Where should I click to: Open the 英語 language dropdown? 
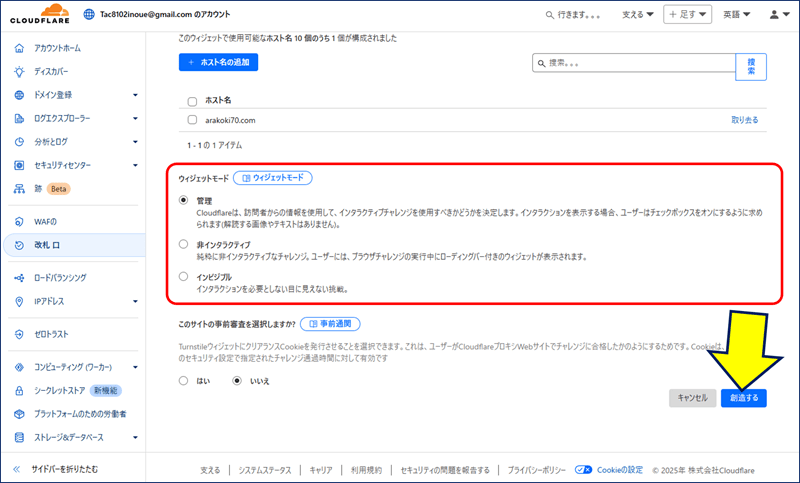(x=737, y=15)
